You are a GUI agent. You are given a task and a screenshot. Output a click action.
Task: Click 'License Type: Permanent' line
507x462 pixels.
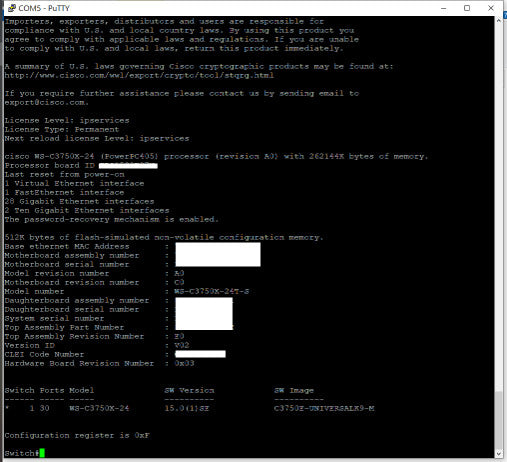(x=62, y=129)
